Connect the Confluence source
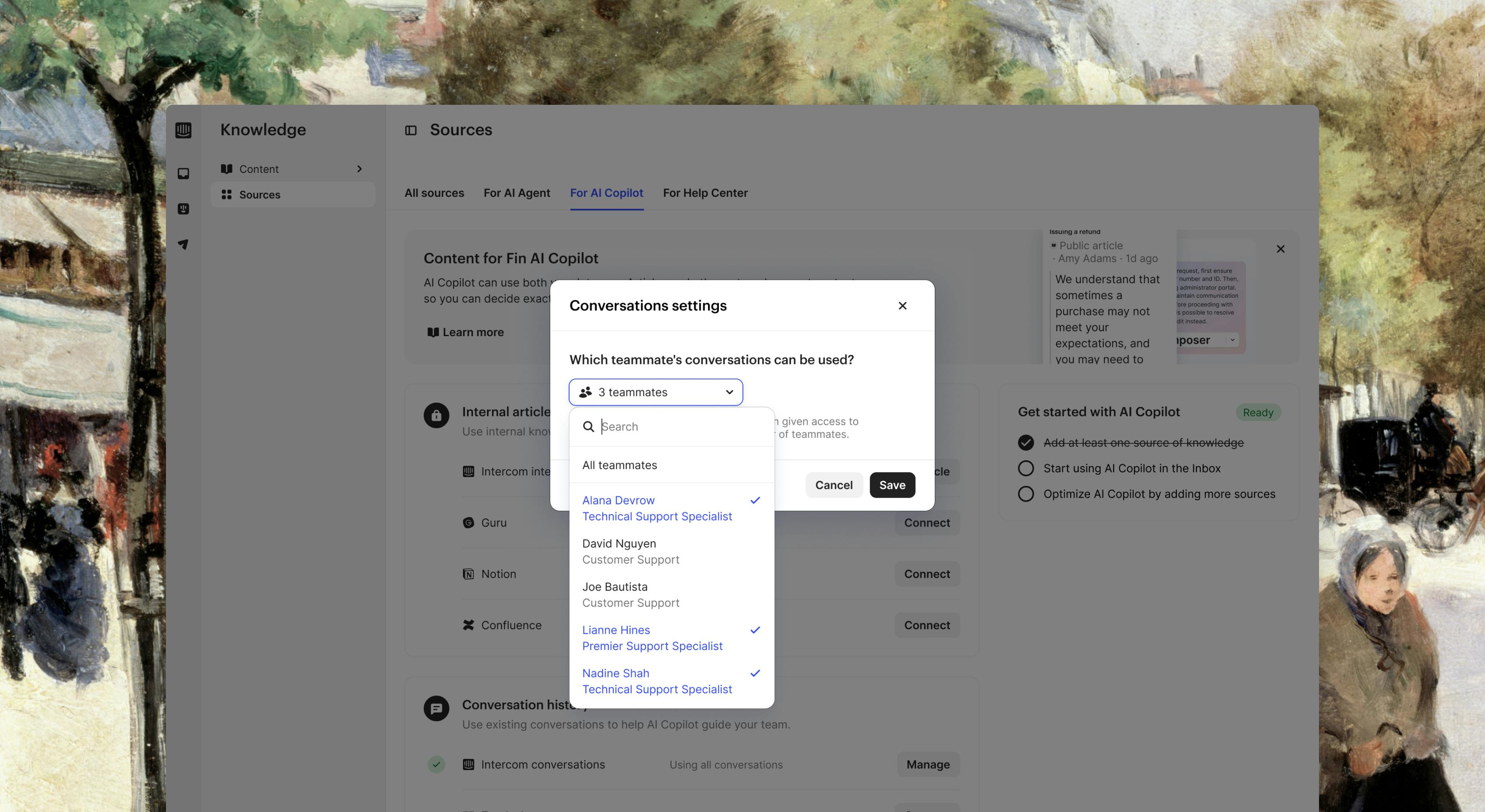This screenshot has width=1485, height=812. pyautogui.click(x=927, y=625)
